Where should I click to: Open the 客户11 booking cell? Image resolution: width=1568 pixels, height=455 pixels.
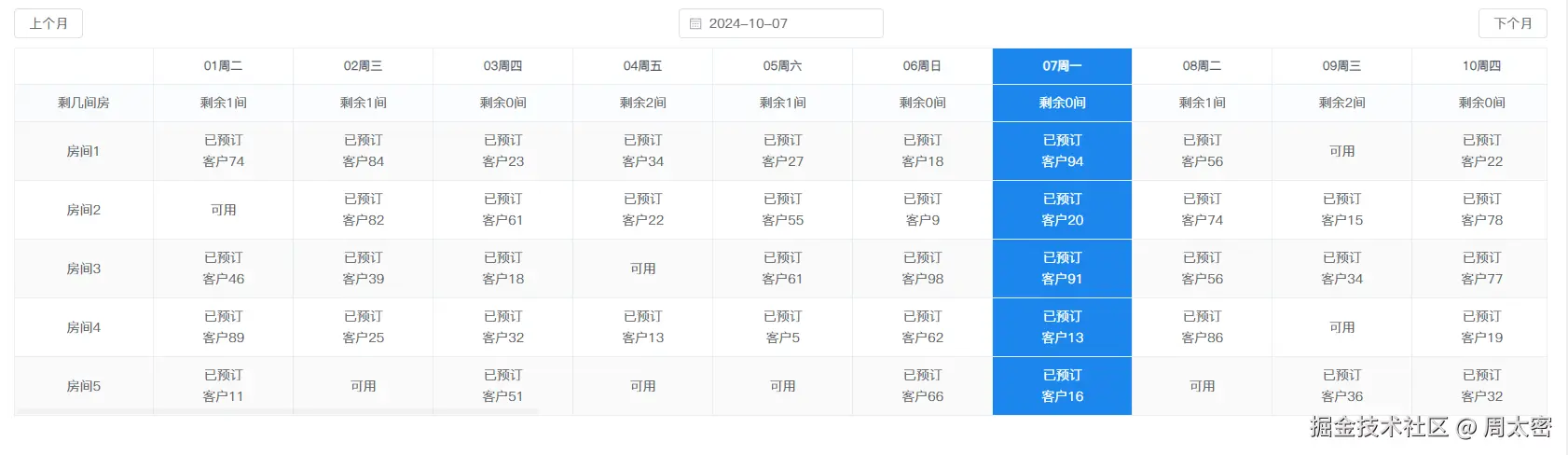click(x=224, y=386)
